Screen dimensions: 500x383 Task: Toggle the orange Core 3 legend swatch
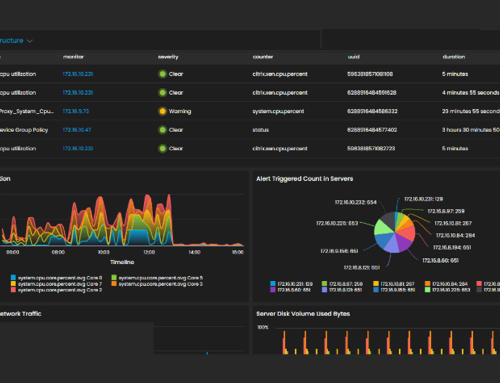coord(114,284)
